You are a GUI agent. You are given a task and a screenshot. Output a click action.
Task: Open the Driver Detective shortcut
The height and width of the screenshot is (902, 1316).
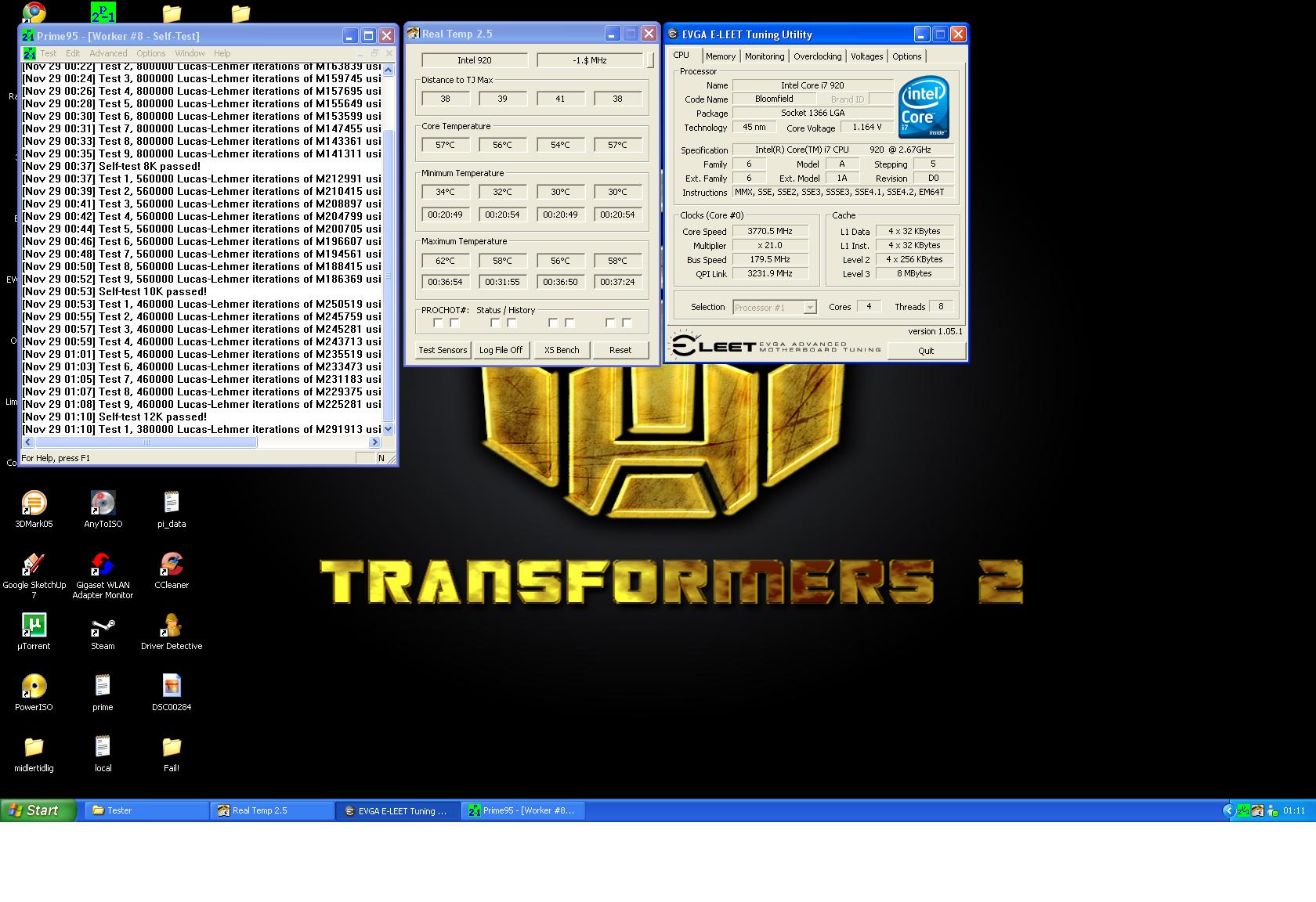click(x=172, y=631)
